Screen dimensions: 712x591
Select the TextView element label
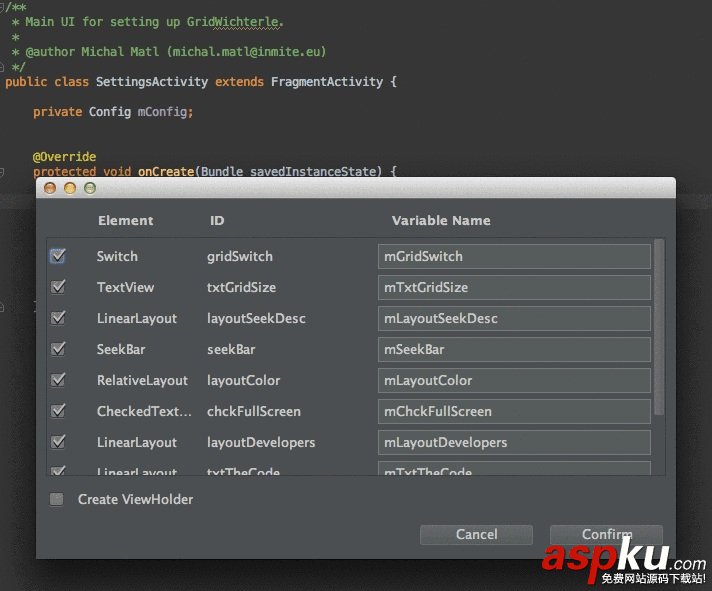click(x=125, y=287)
